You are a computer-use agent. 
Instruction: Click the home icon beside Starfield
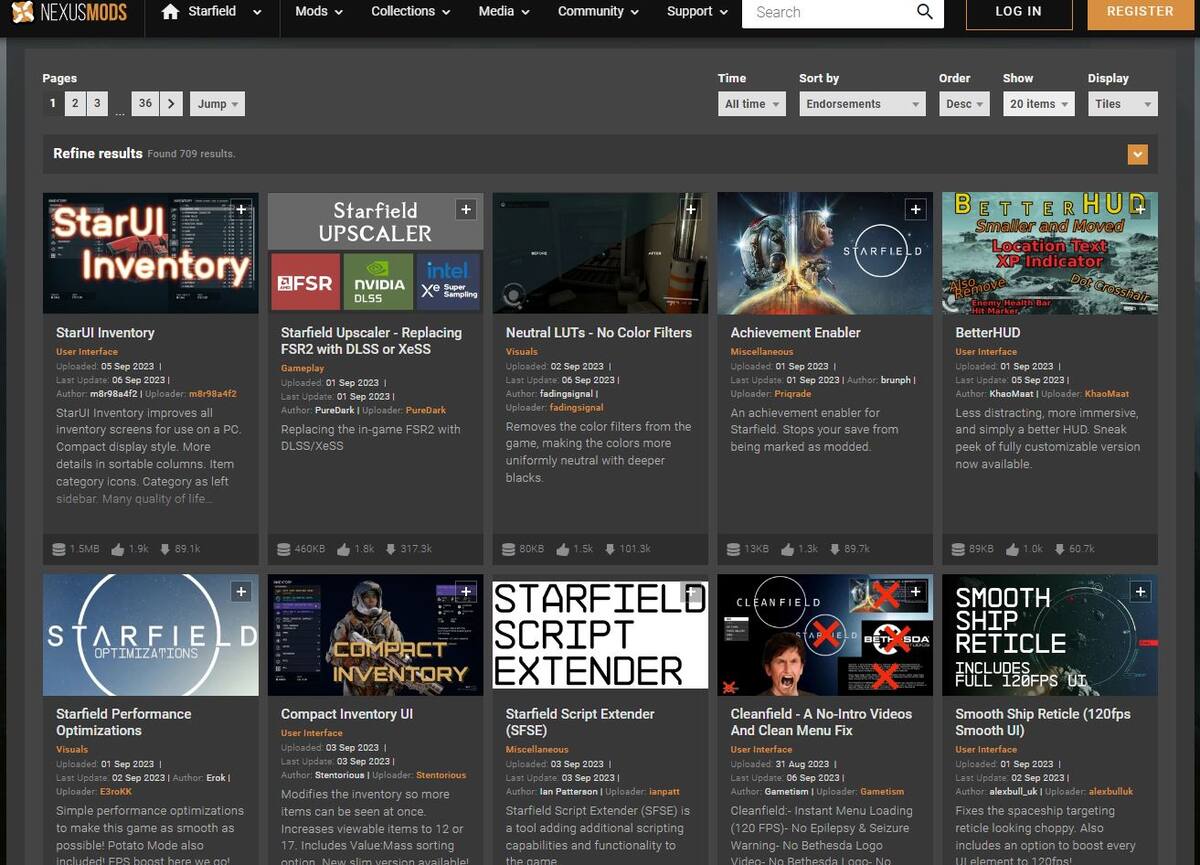coord(170,12)
